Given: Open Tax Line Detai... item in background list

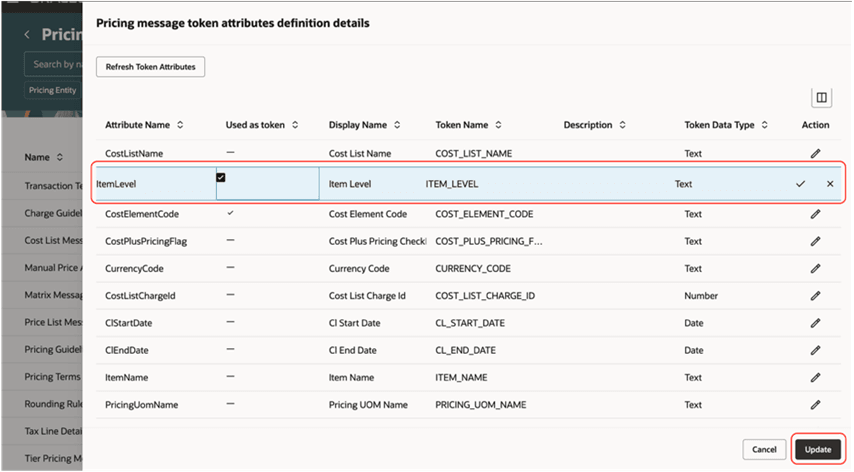Looking at the screenshot, I should tap(53, 431).
